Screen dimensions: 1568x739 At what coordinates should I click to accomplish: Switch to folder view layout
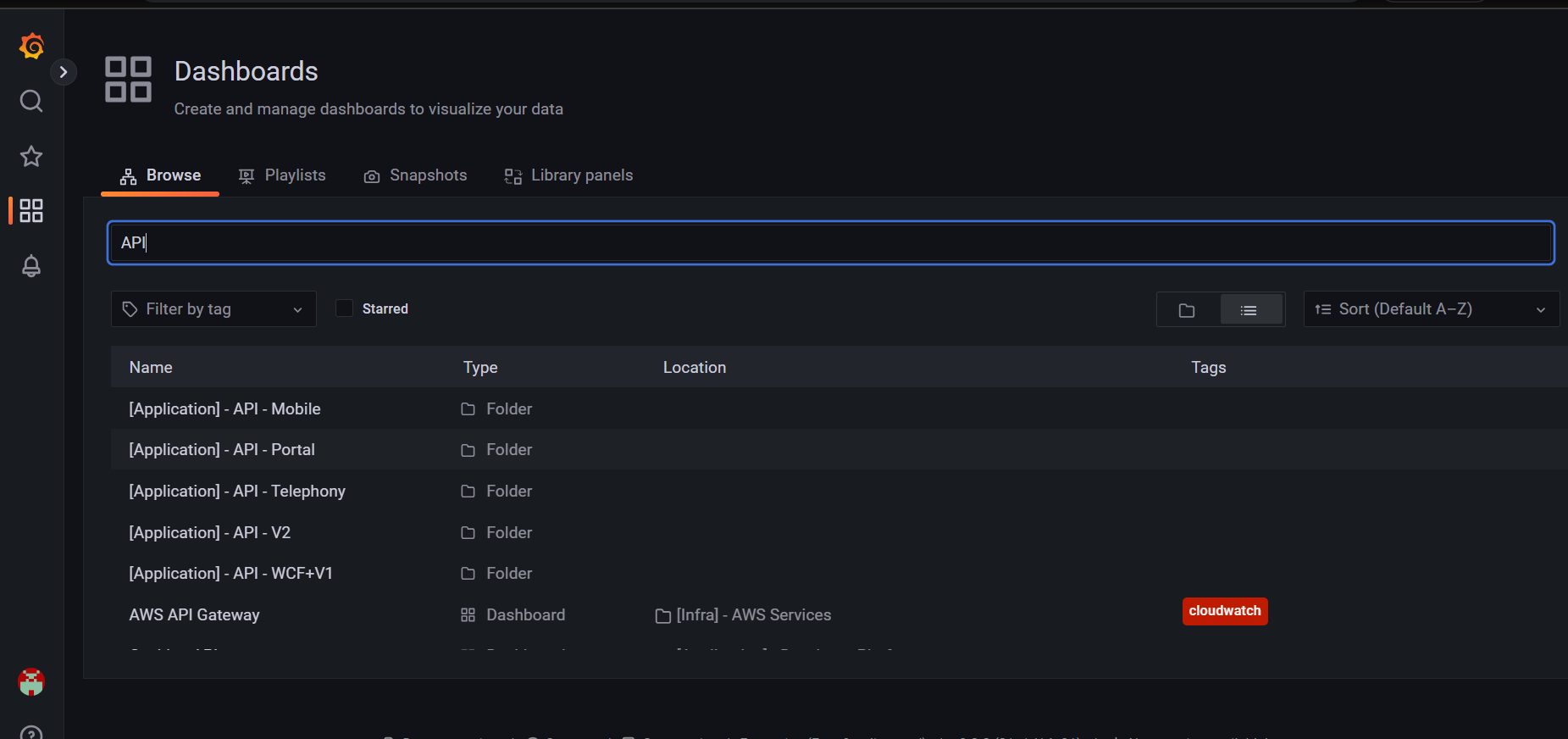pyautogui.click(x=1187, y=310)
